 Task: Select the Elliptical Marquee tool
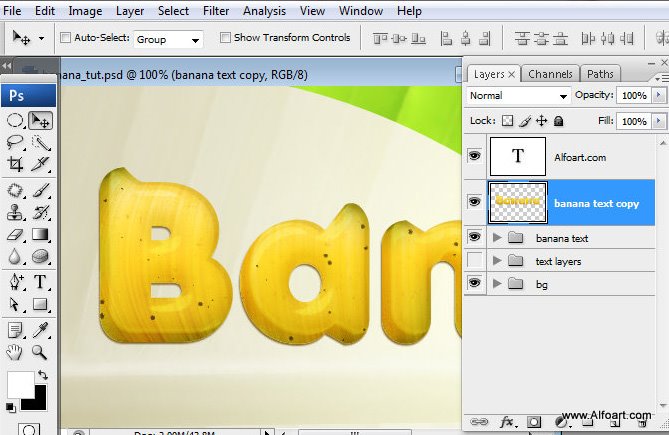click(16, 121)
